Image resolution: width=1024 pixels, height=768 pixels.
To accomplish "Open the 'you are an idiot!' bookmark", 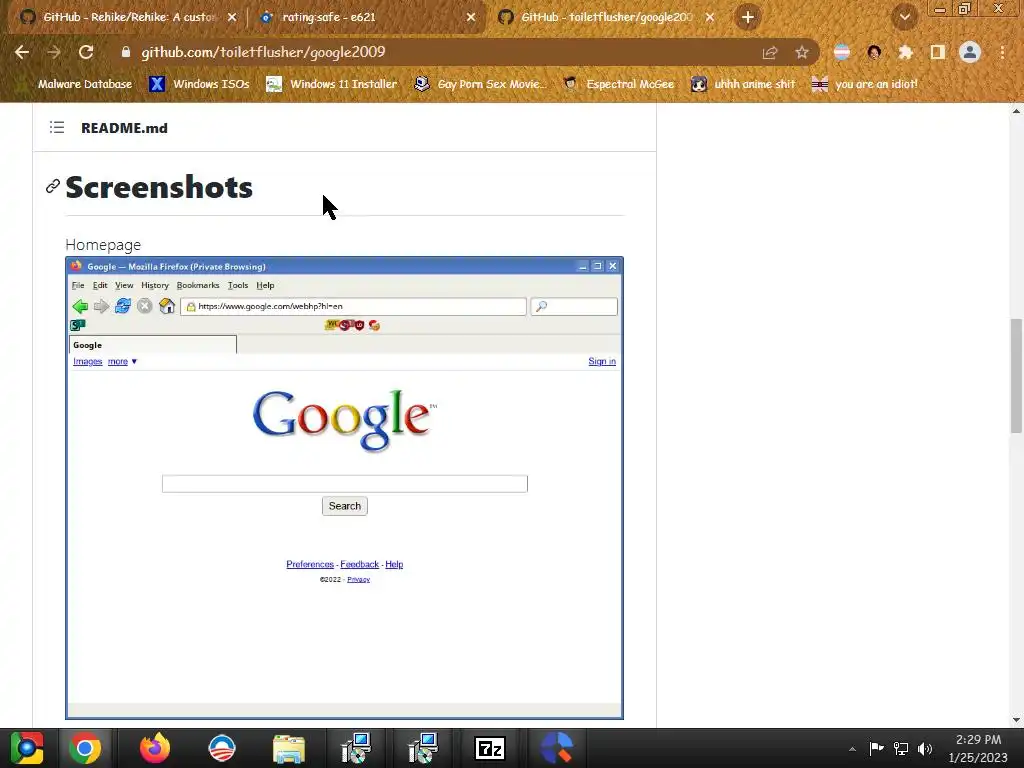I will pos(864,84).
